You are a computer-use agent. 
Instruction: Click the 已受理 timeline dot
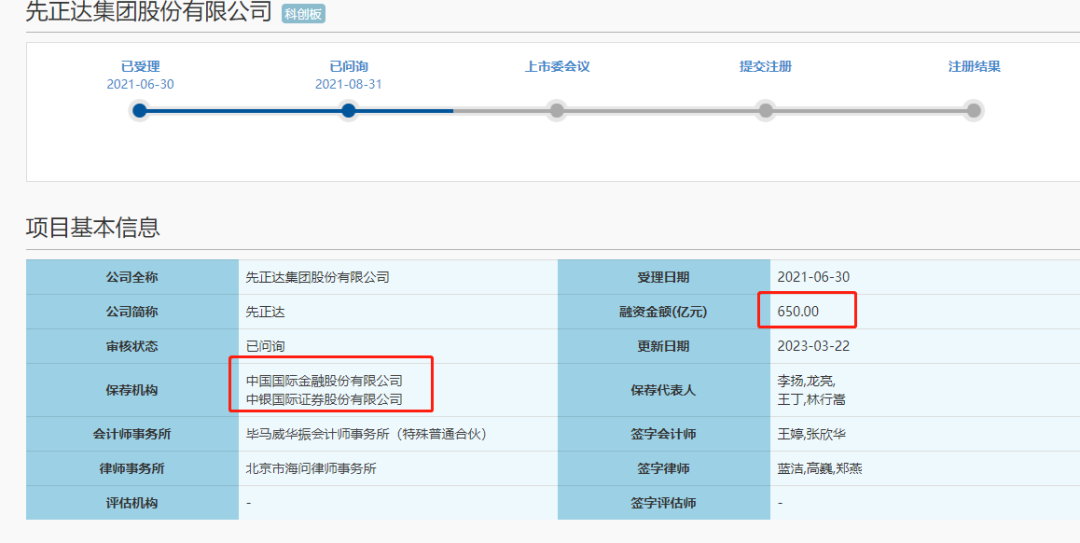[140, 110]
